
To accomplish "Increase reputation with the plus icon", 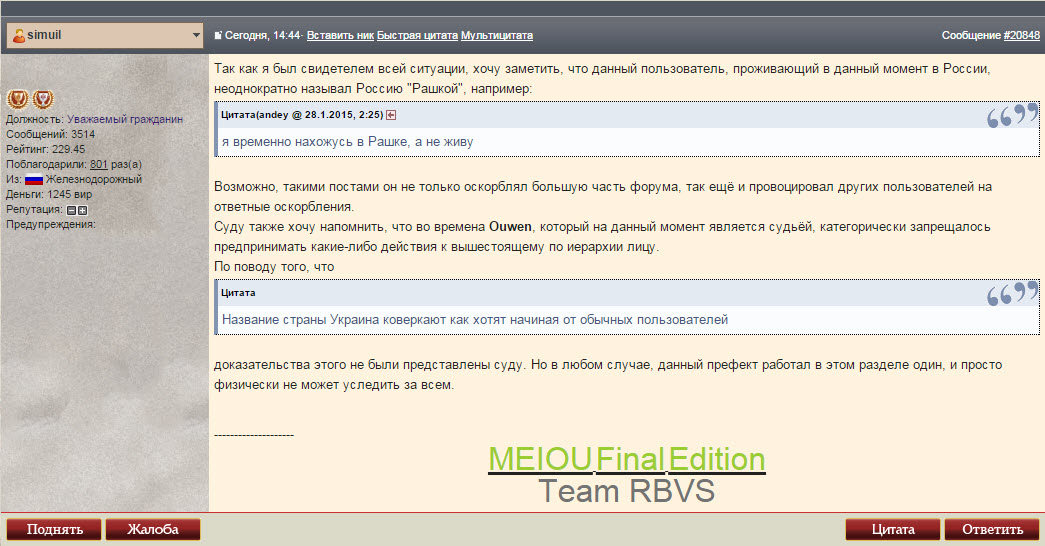I will pos(83,210).
